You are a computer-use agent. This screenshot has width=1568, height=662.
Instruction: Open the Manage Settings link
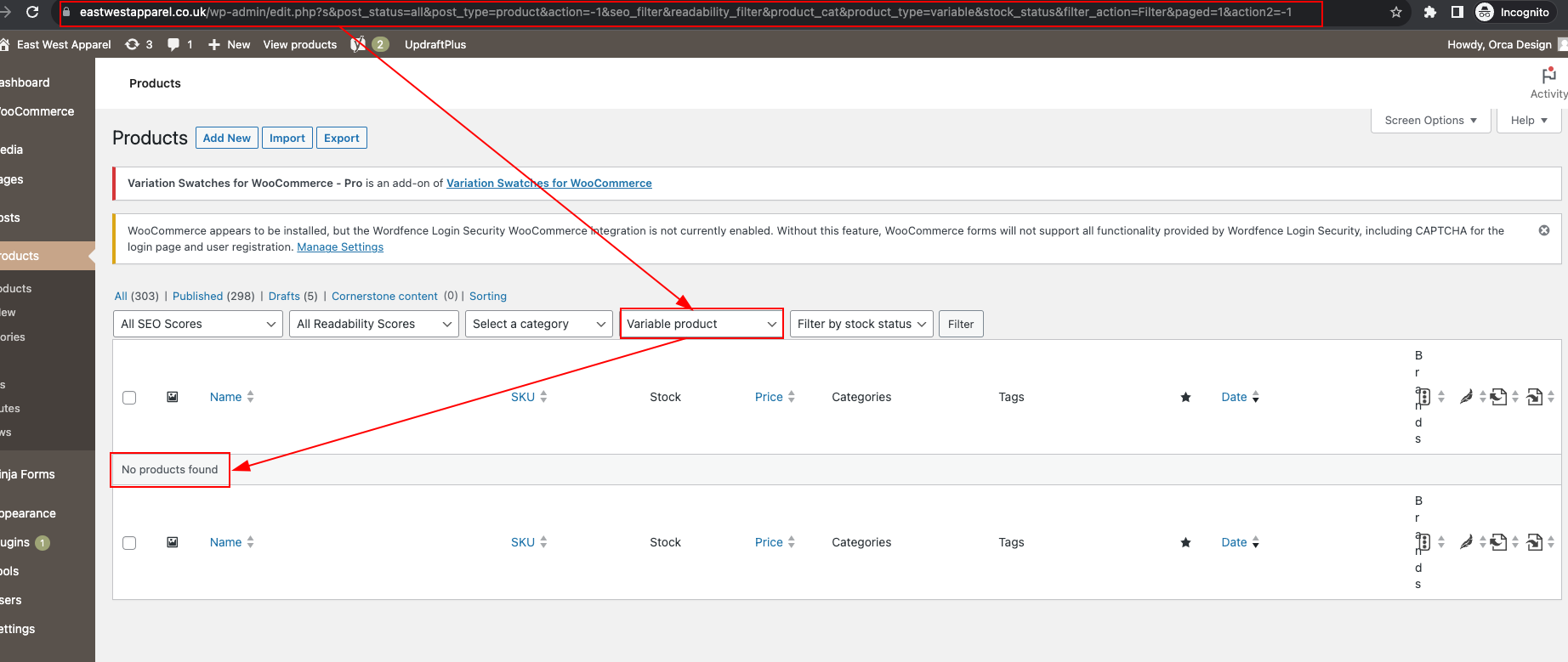(340, 247)
